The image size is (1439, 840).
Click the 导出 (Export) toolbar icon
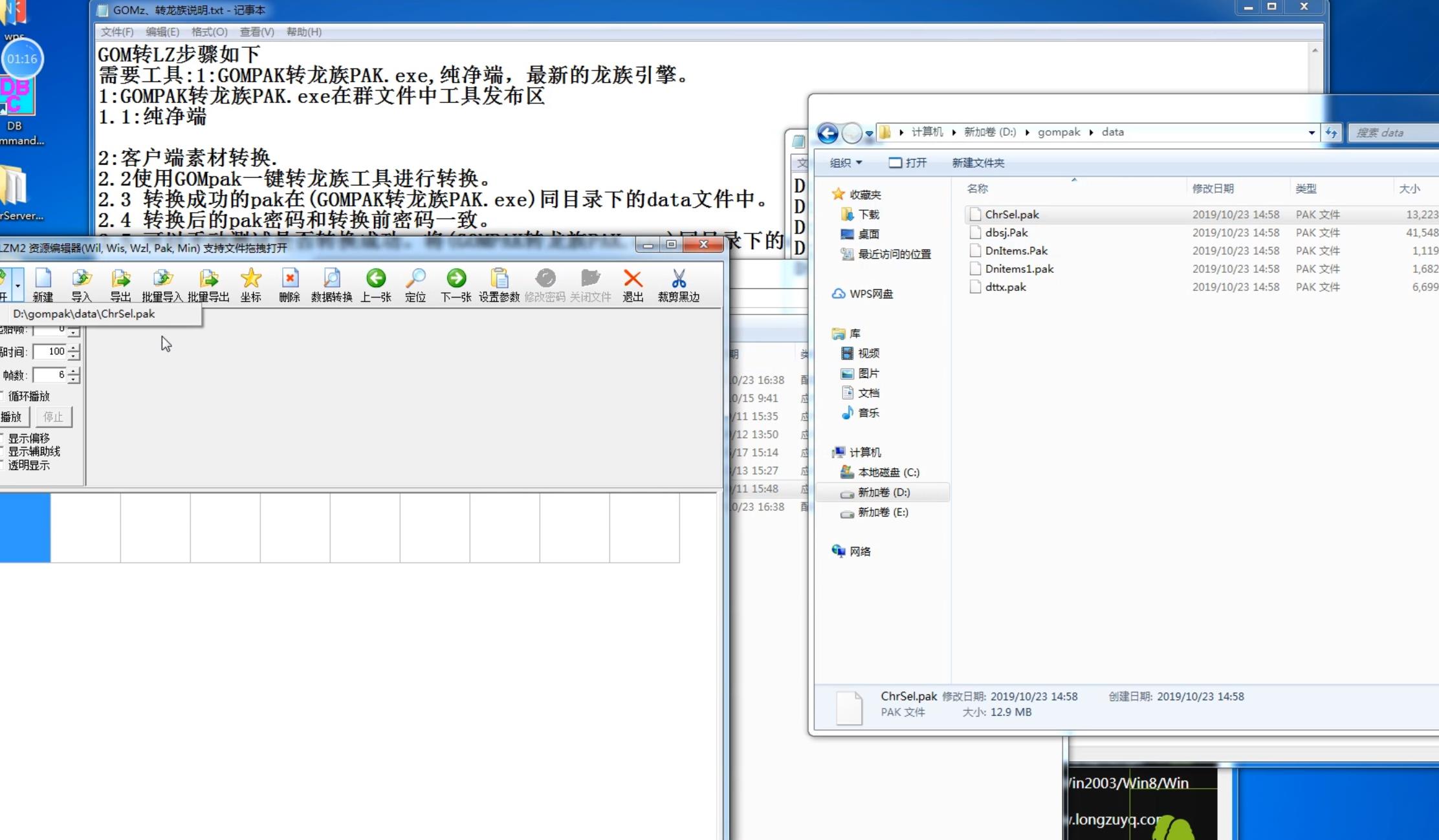[x=120, y=285]
